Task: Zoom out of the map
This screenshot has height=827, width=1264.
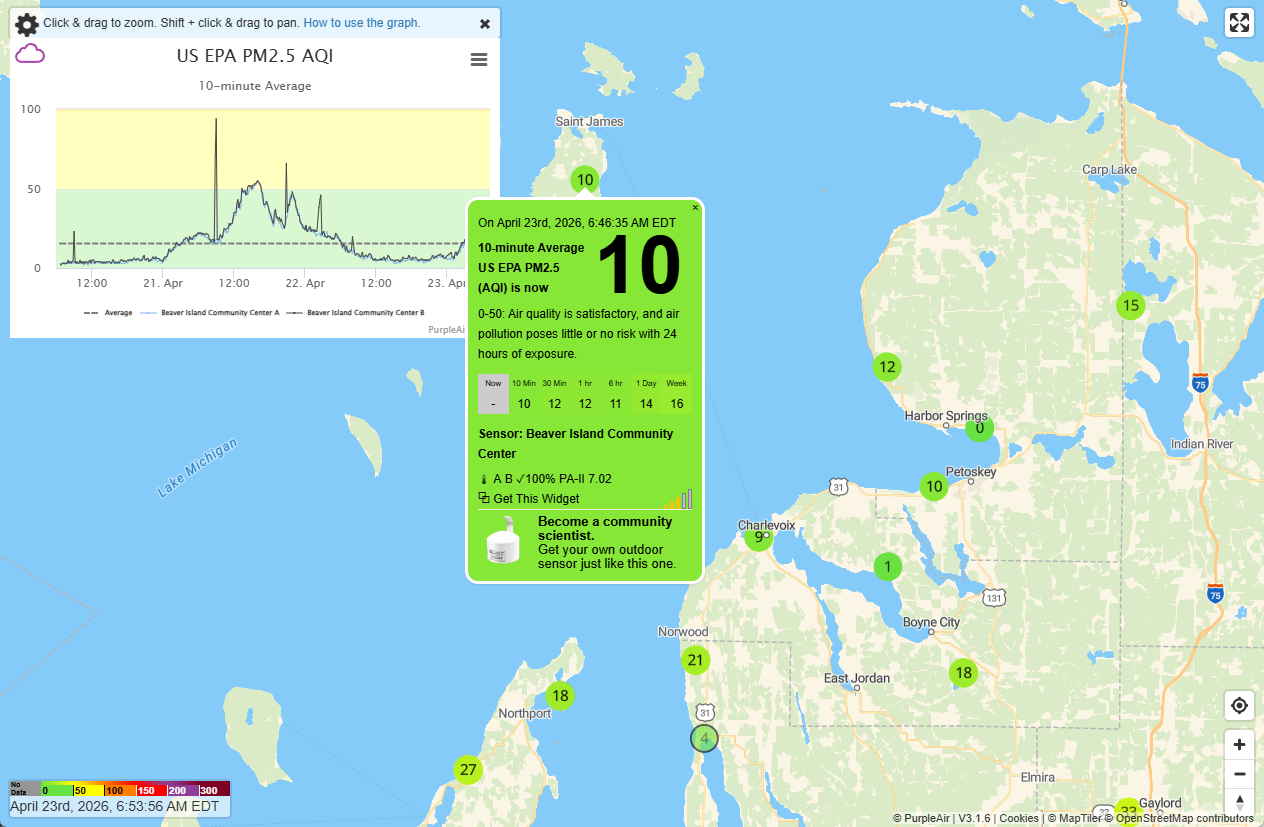Action: (x=1239, y=774)
